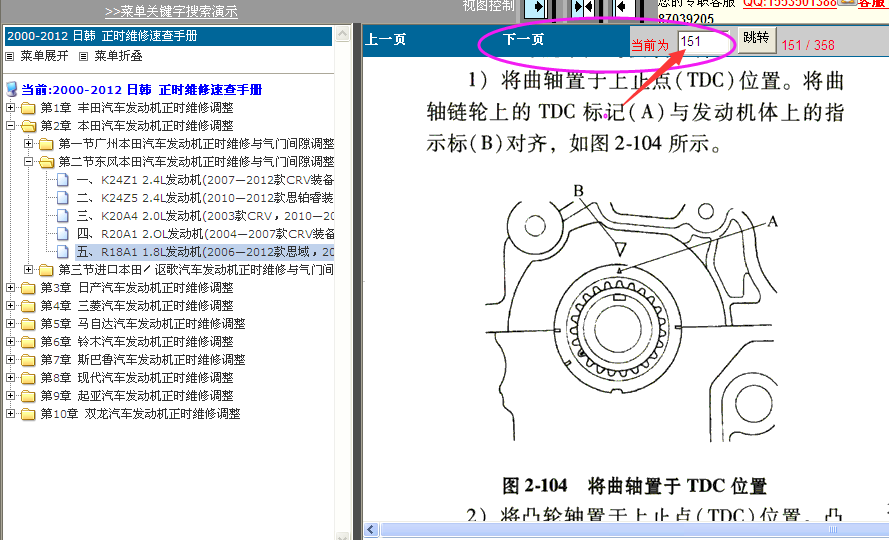
Task: Select the 第5章 马自达 folder icon
Action: pos(28,324)
